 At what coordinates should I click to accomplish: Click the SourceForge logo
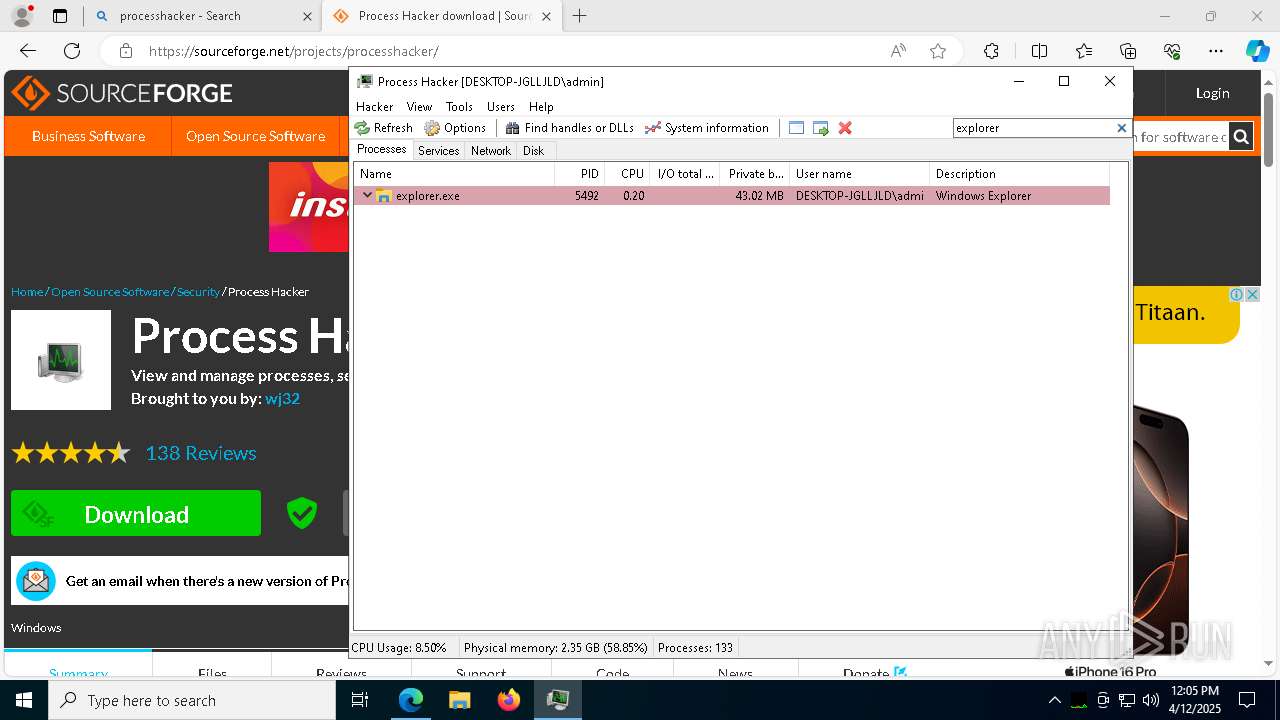[x=122, y=93]
